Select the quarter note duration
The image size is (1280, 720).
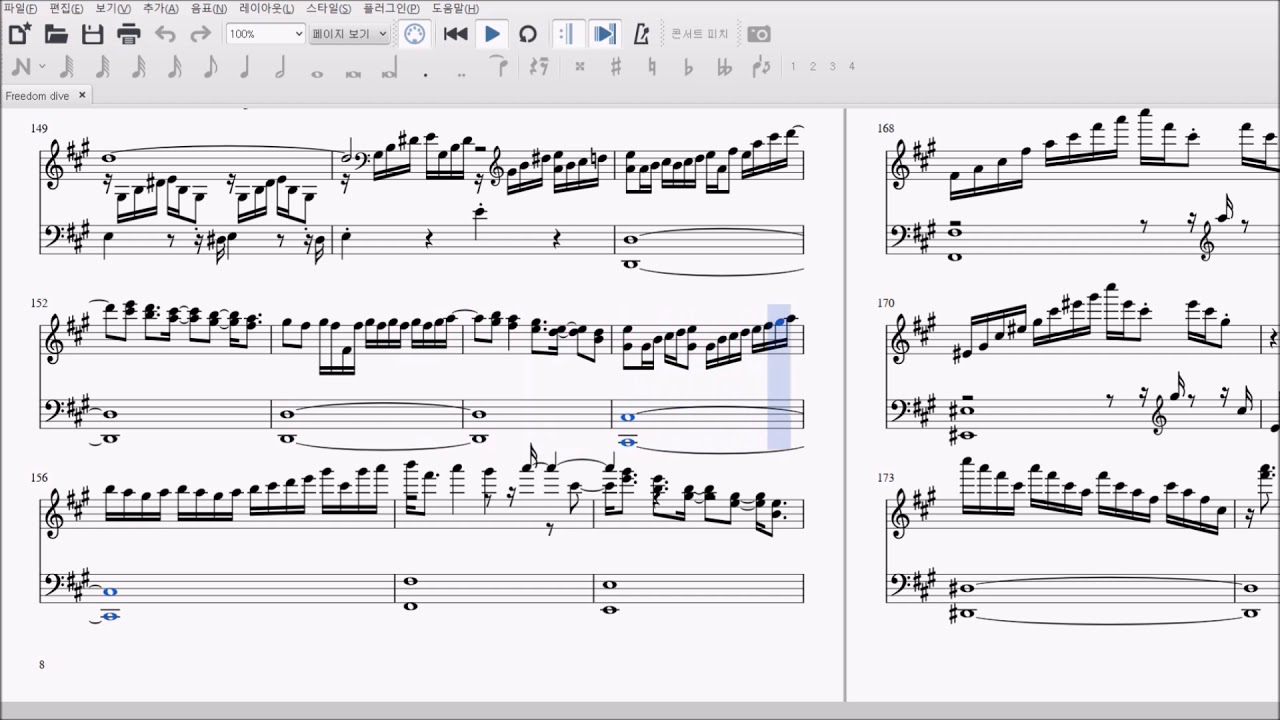(245, 67)
